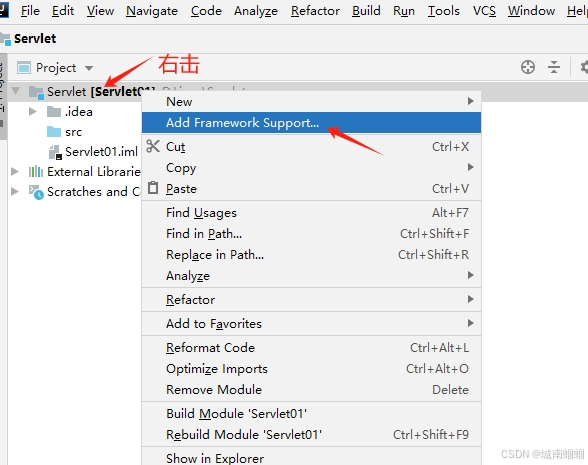Expand the .idea folder arrow

(x=33, y=111)
